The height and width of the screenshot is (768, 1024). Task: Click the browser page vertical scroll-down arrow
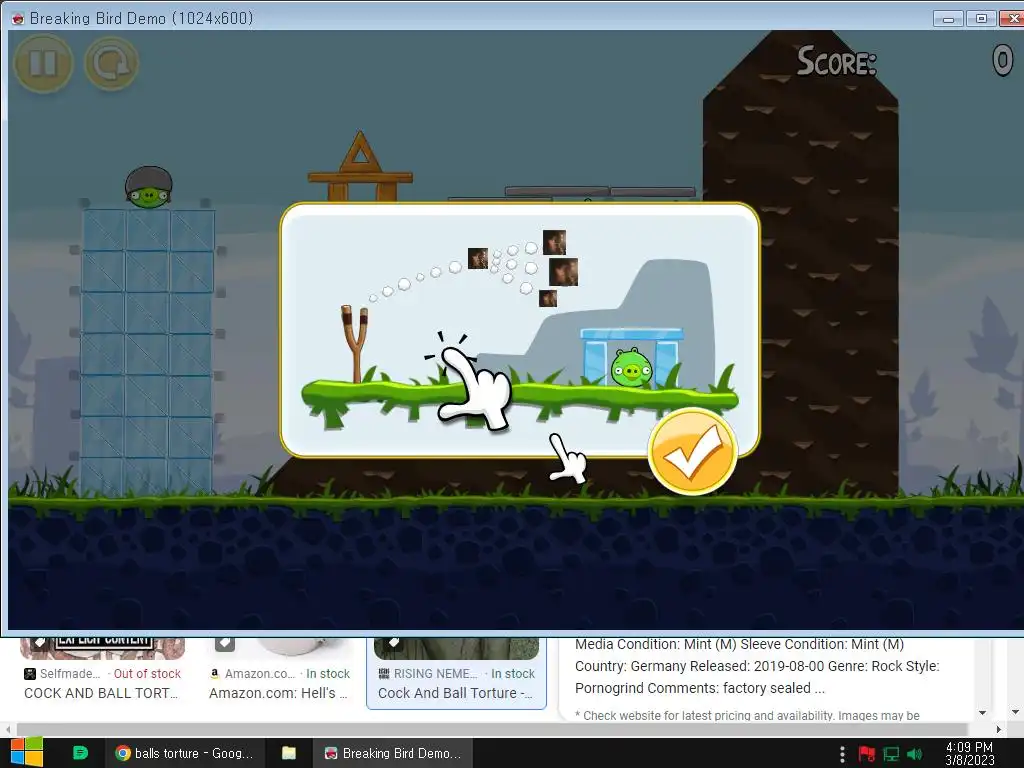click(x=1014, y=712)
